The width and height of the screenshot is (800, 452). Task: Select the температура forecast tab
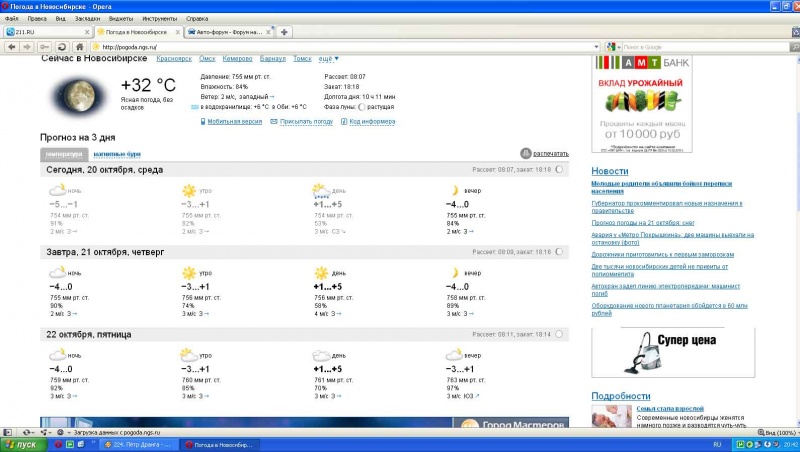click(64, 154)
